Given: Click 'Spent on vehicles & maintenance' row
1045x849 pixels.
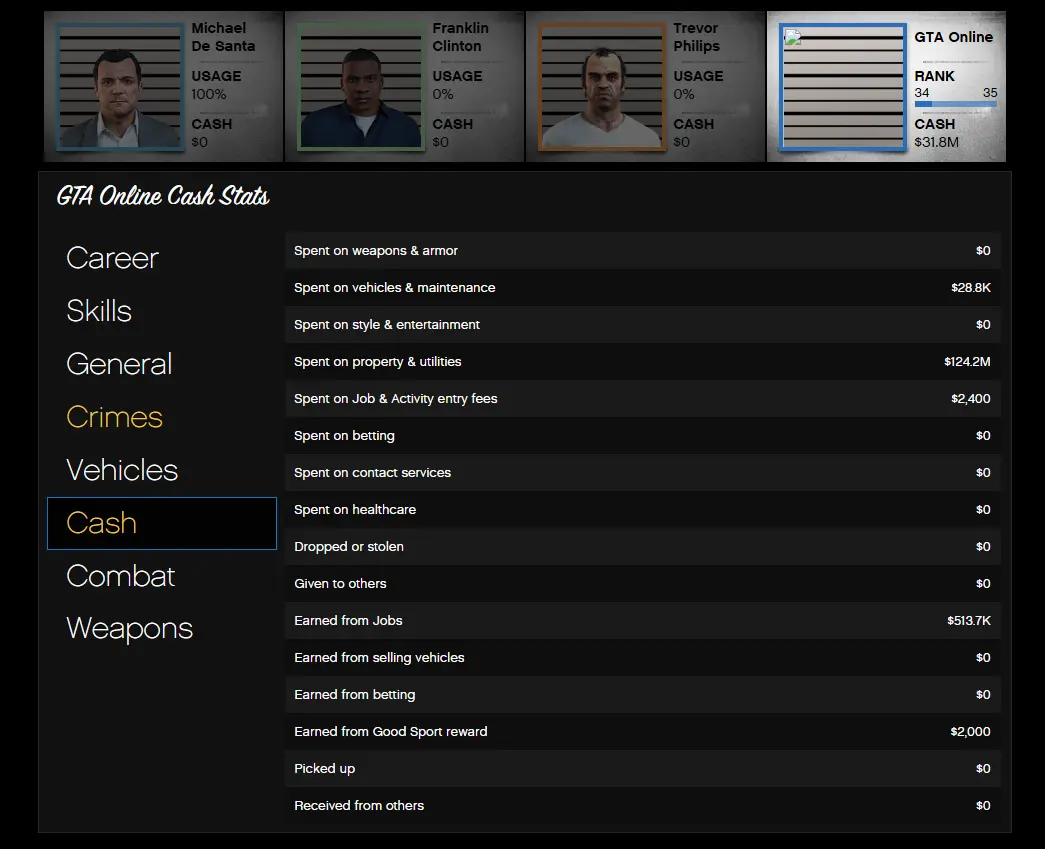Looking at the screenshot, I should (x=642, y=288).
